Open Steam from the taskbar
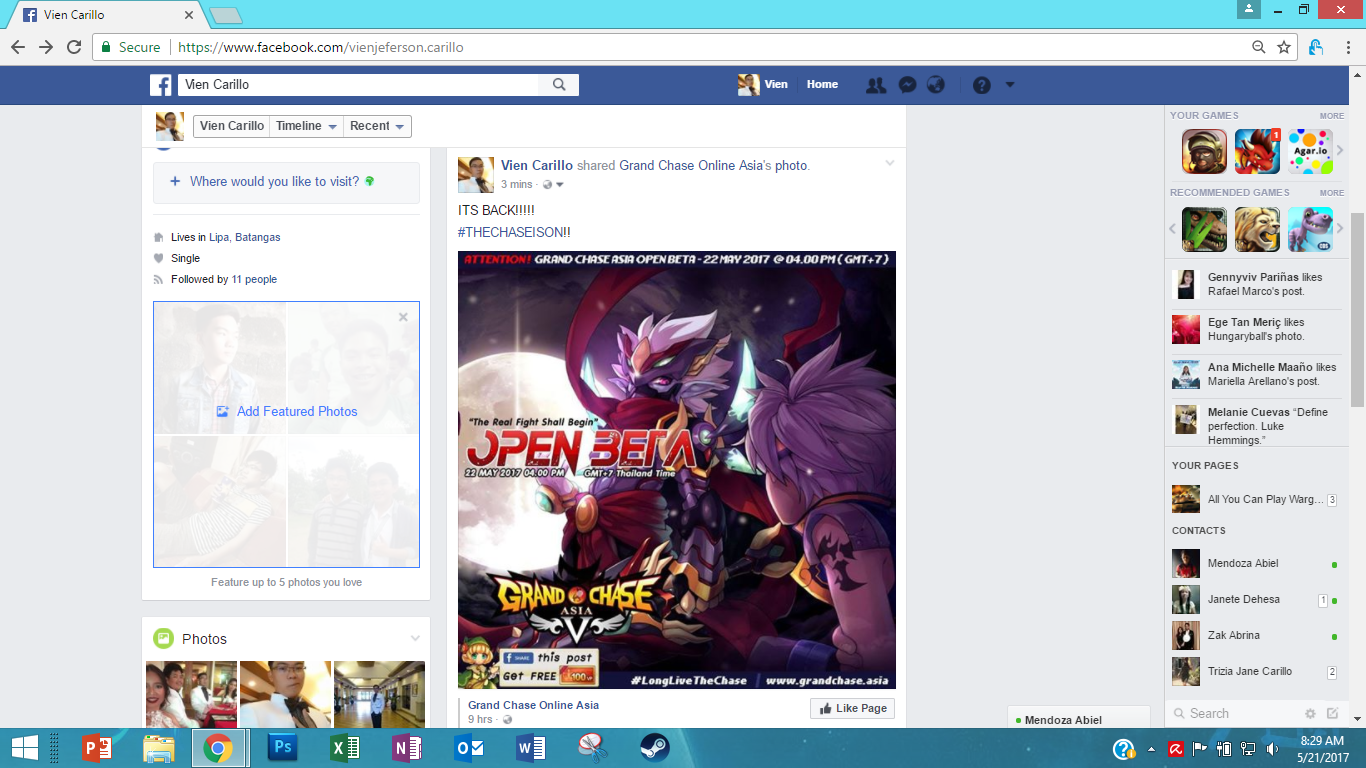1366x768 pixels. pos(655,748)
